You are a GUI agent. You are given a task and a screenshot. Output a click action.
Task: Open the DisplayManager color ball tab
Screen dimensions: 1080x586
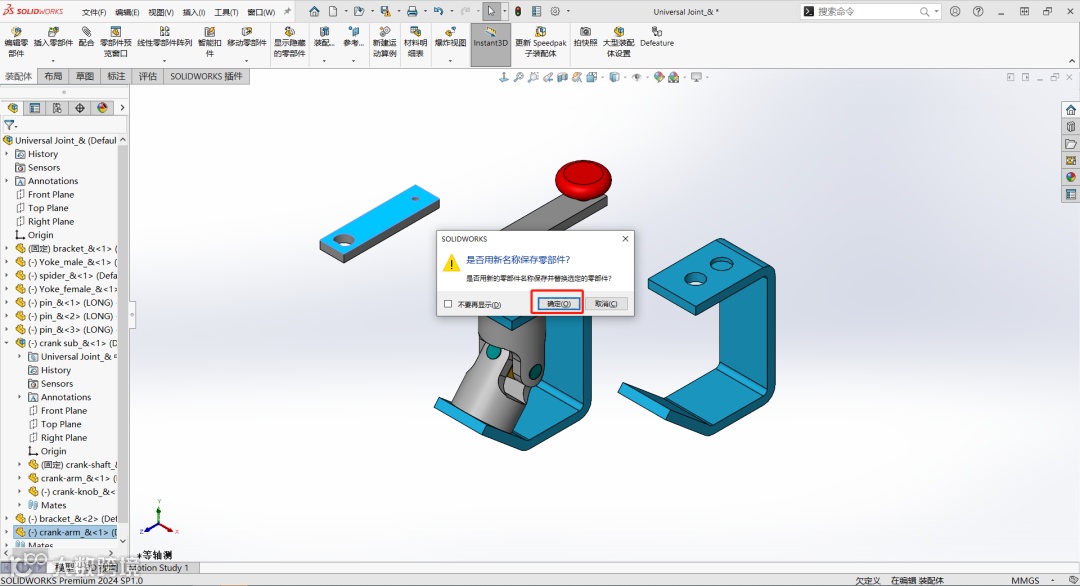103,108
